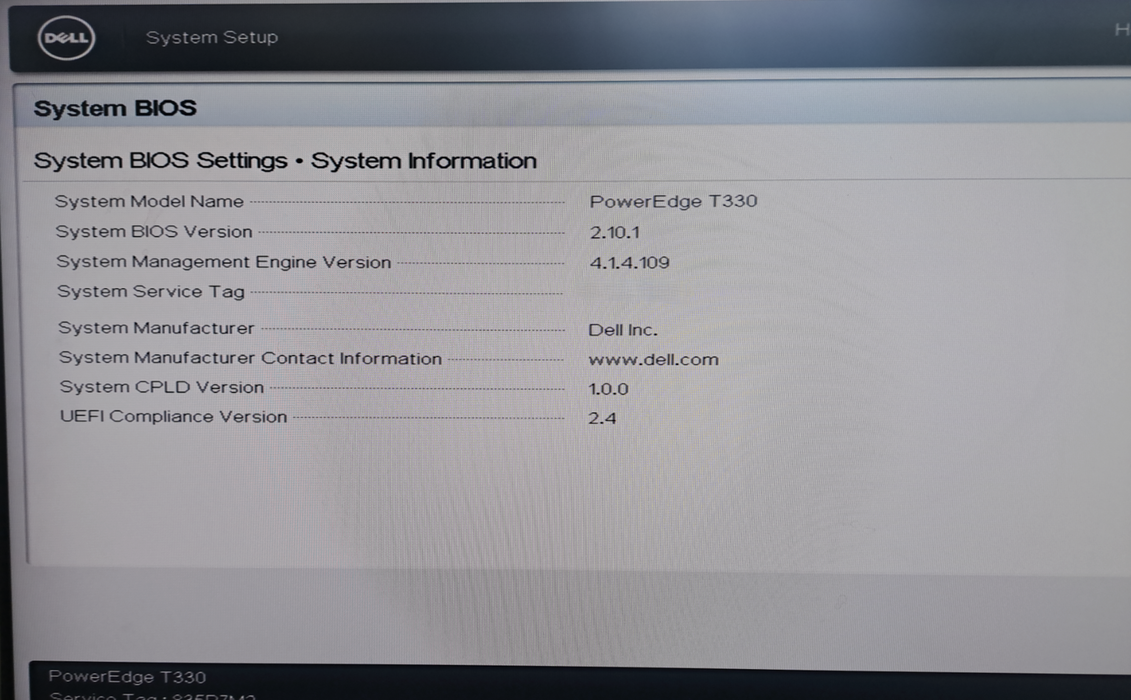
Task: Click the www.dell.com contact value
Action: [x=653, y=359]
